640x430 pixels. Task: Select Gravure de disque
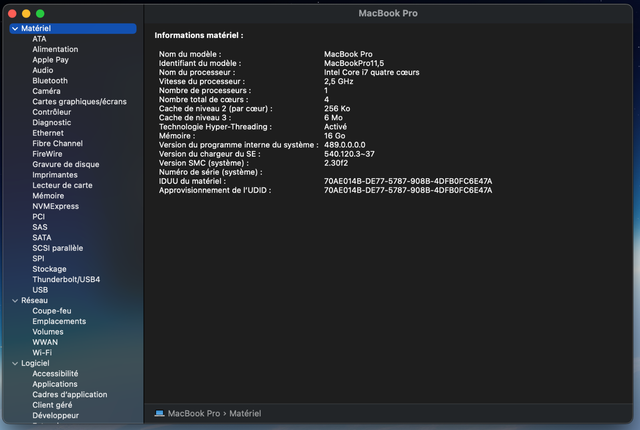(x=66, y=164)
